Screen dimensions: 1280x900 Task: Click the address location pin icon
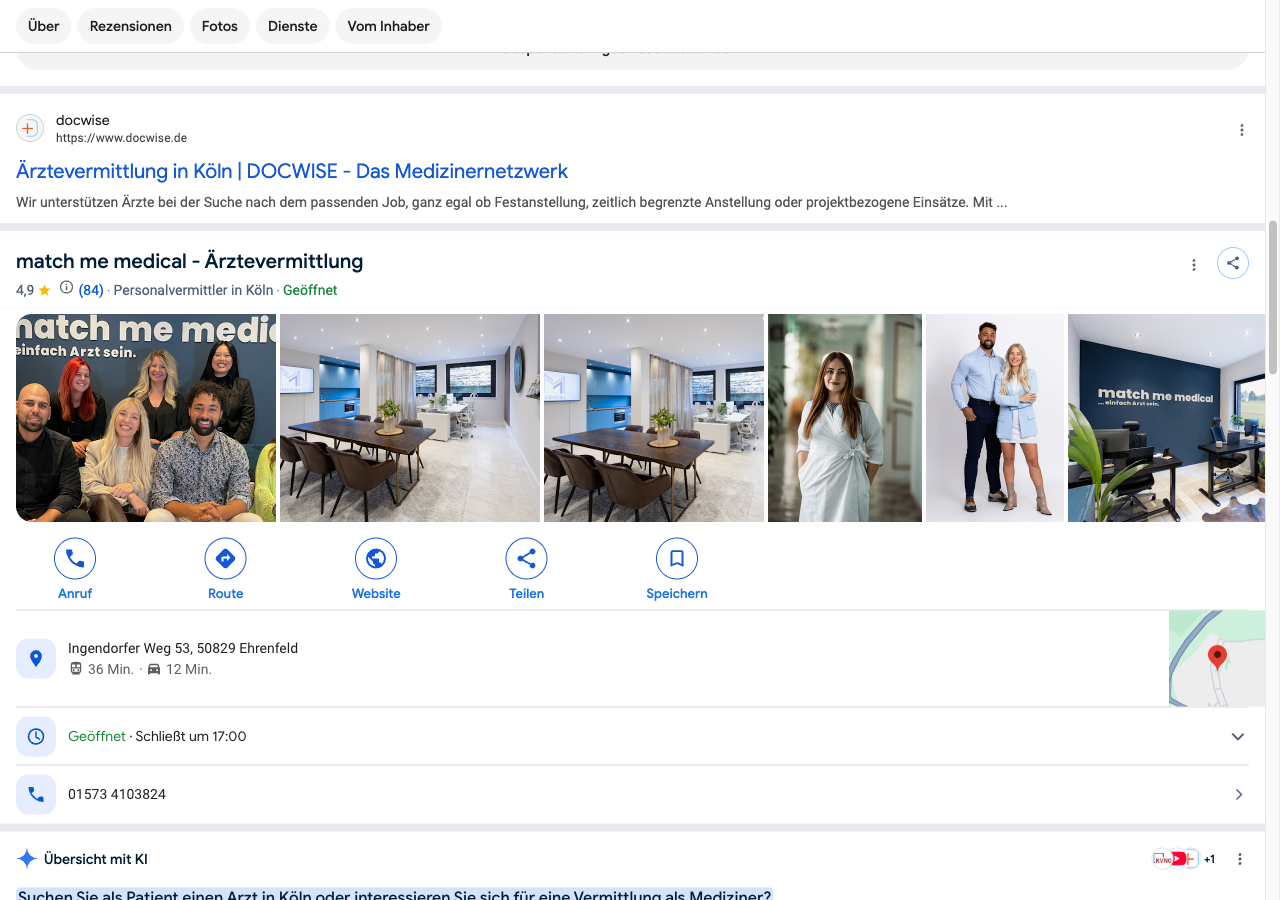click(x=36, y=658)
